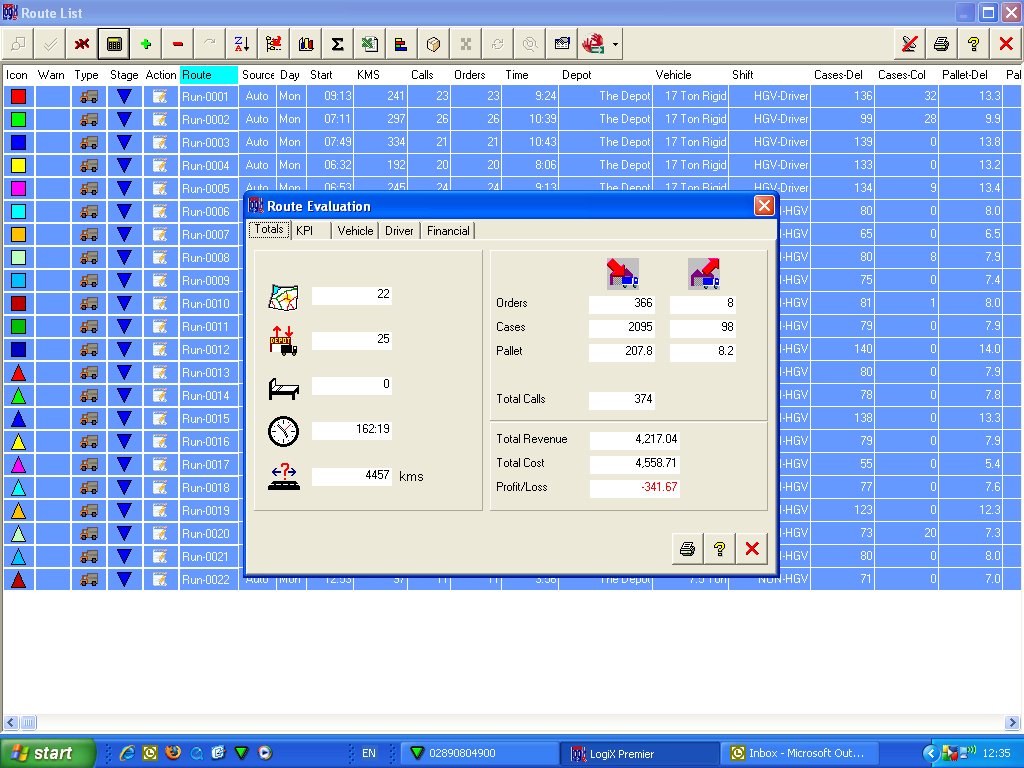Open the Driver tab
Screen dimensions: 1024x768
tap(399, 231)
